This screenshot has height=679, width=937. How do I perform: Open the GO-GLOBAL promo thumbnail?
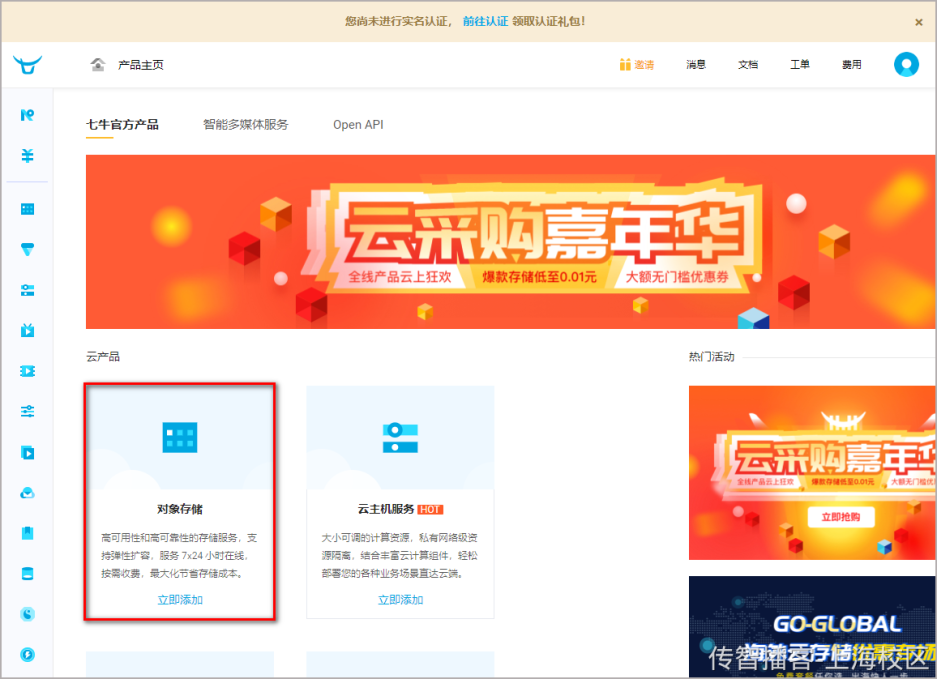point(812,626)
